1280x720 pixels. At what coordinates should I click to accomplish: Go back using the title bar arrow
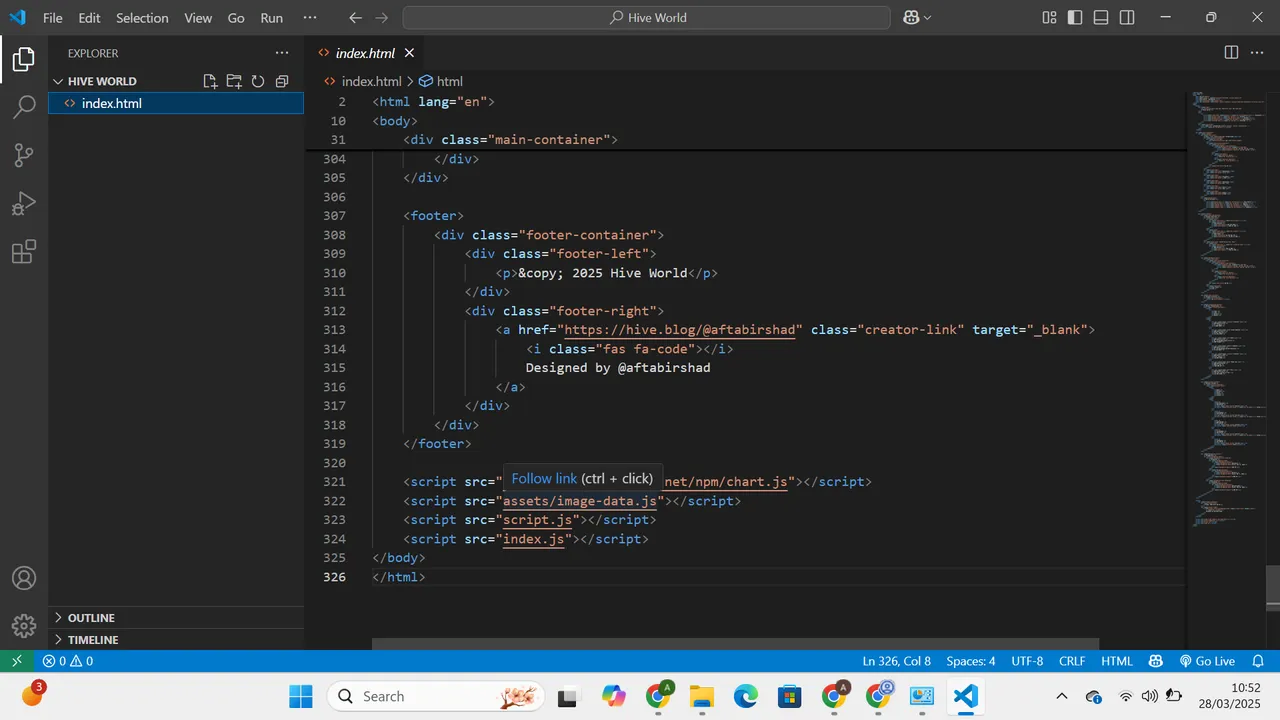355,17
